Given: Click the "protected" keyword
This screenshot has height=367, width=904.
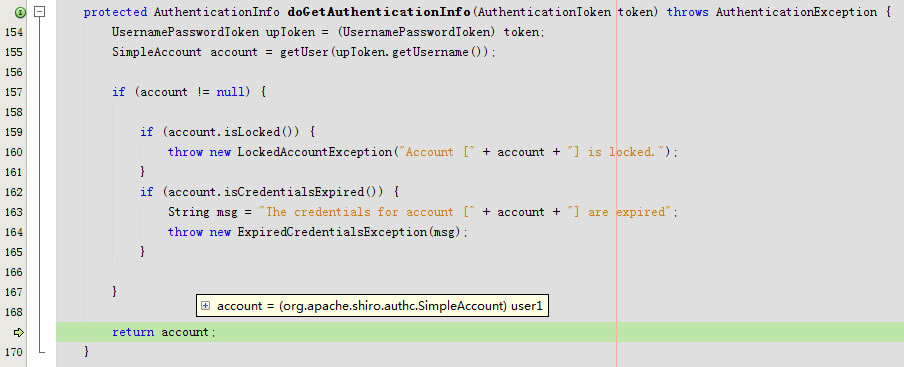Looking at the screenshot, I should tap(115, 12).
